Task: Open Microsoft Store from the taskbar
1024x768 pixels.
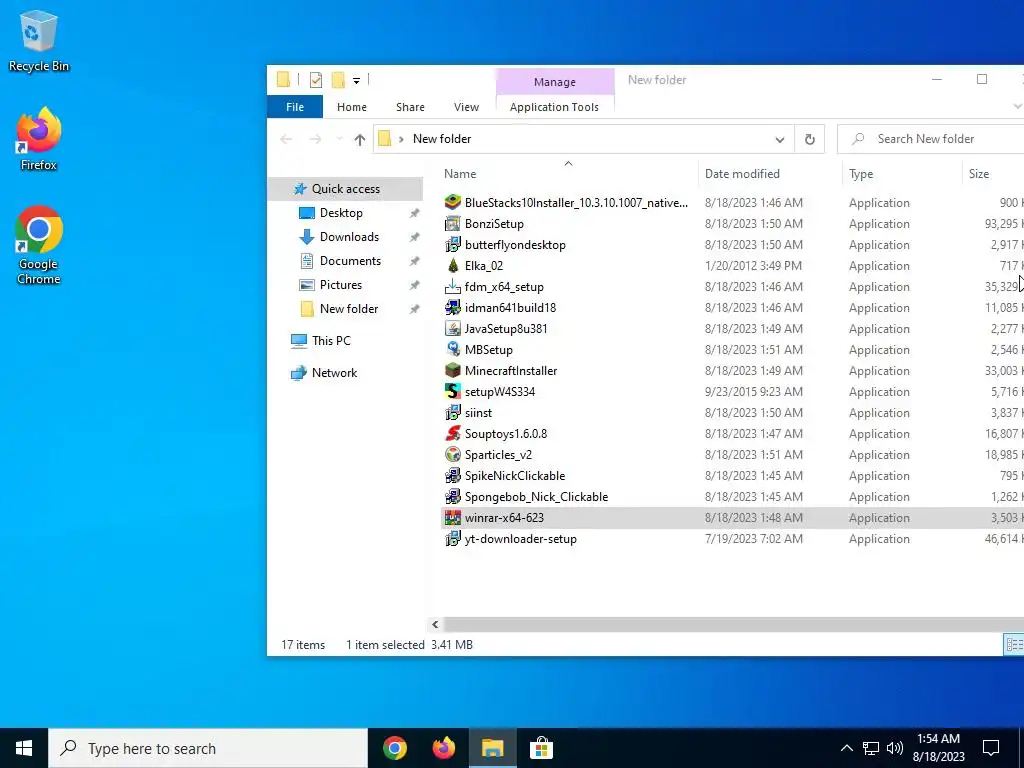Action: click(x=541, y=748)
